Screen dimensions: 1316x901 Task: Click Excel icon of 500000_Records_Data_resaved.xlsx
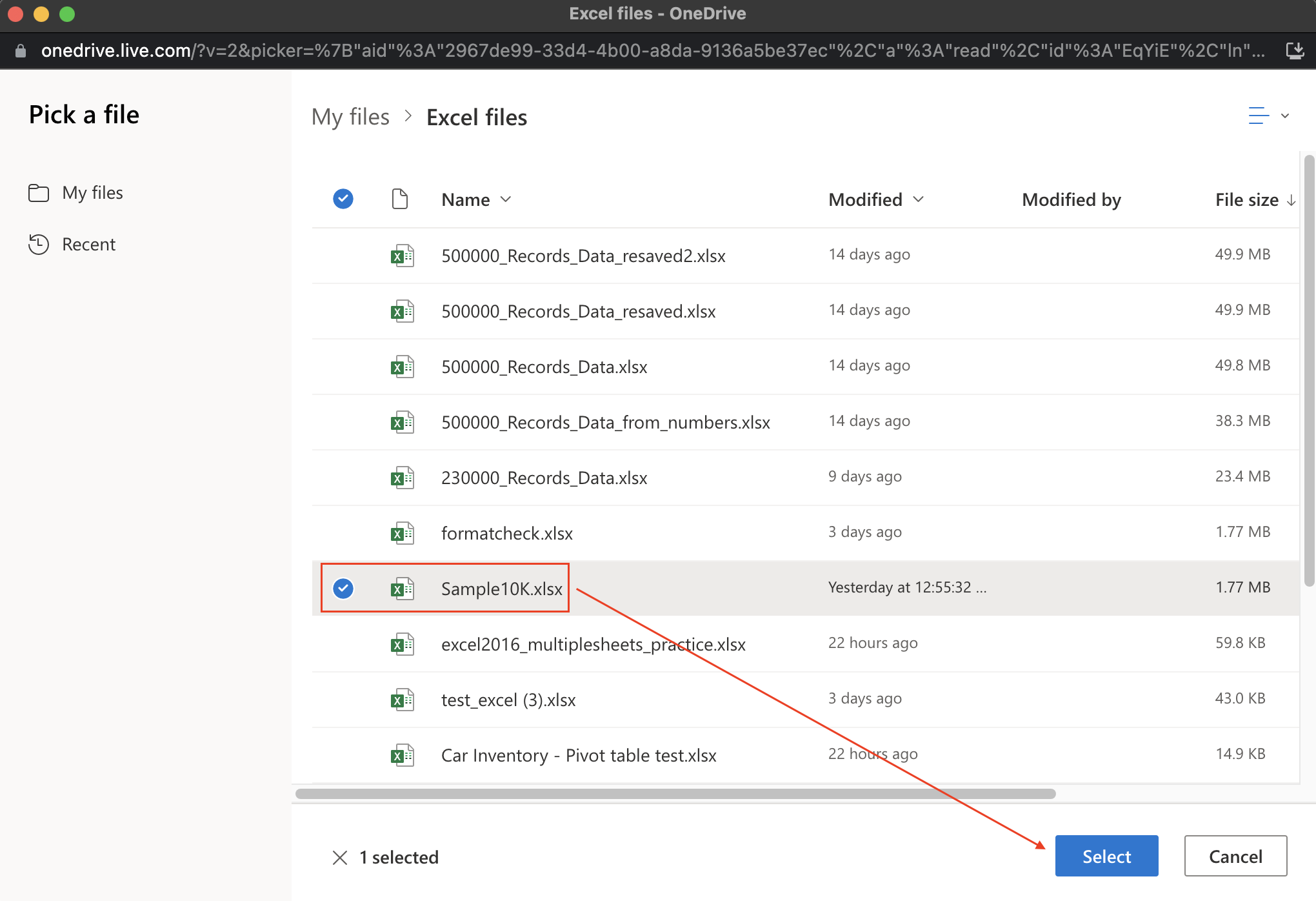(403, 311)
